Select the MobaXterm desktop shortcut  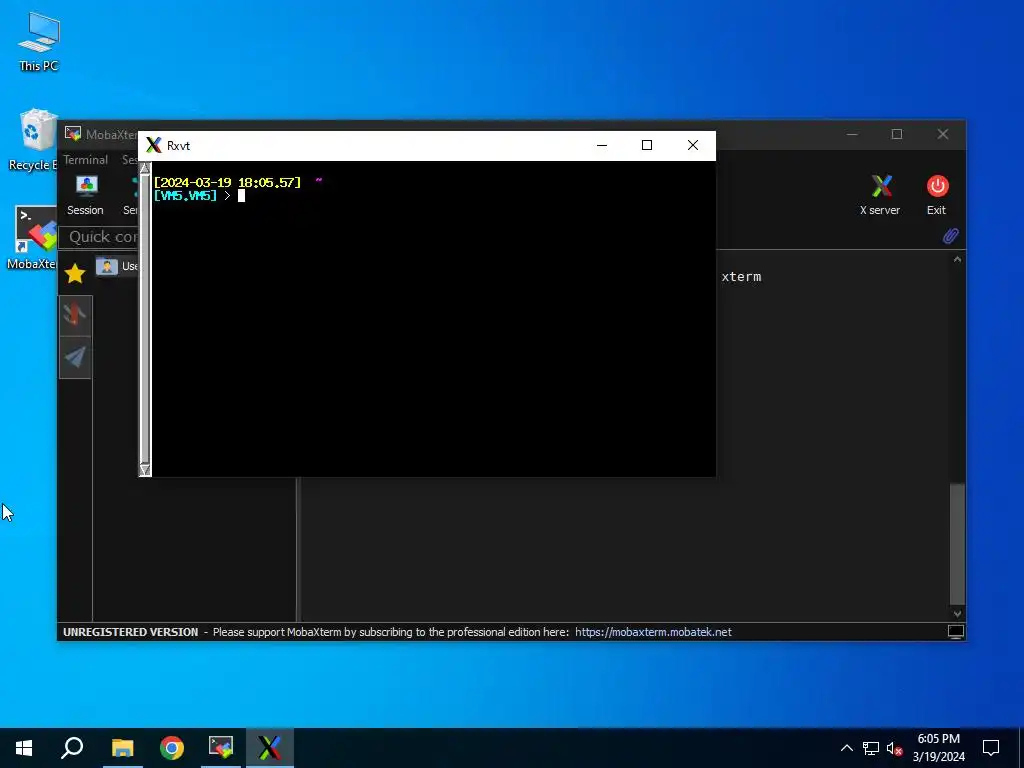tap(31, 238)
